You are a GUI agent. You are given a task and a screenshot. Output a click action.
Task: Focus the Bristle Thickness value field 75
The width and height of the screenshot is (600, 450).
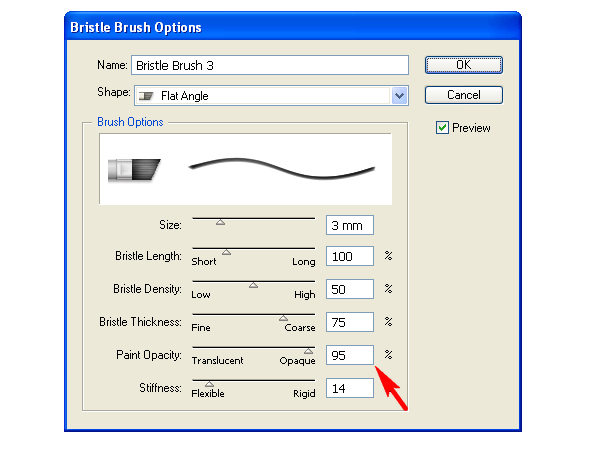click(350, 322)
